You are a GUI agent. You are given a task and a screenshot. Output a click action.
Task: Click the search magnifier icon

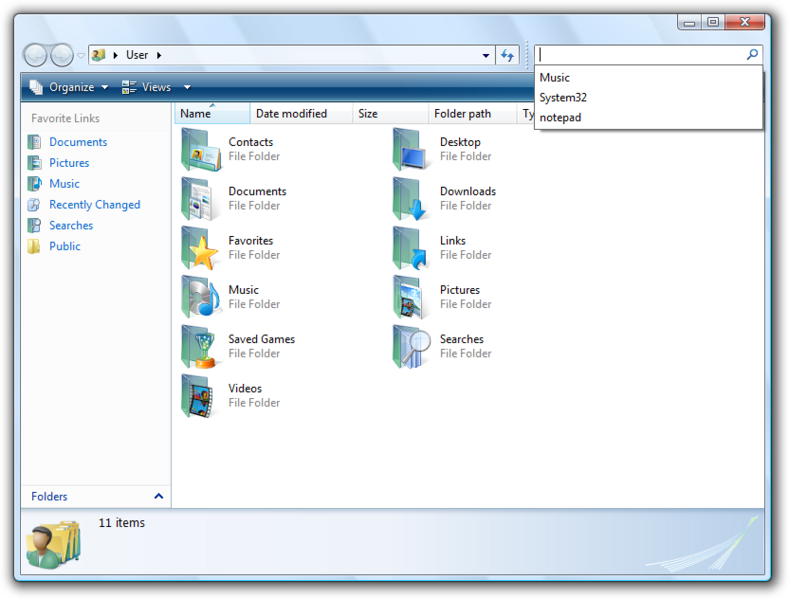(x=752, y=55)
